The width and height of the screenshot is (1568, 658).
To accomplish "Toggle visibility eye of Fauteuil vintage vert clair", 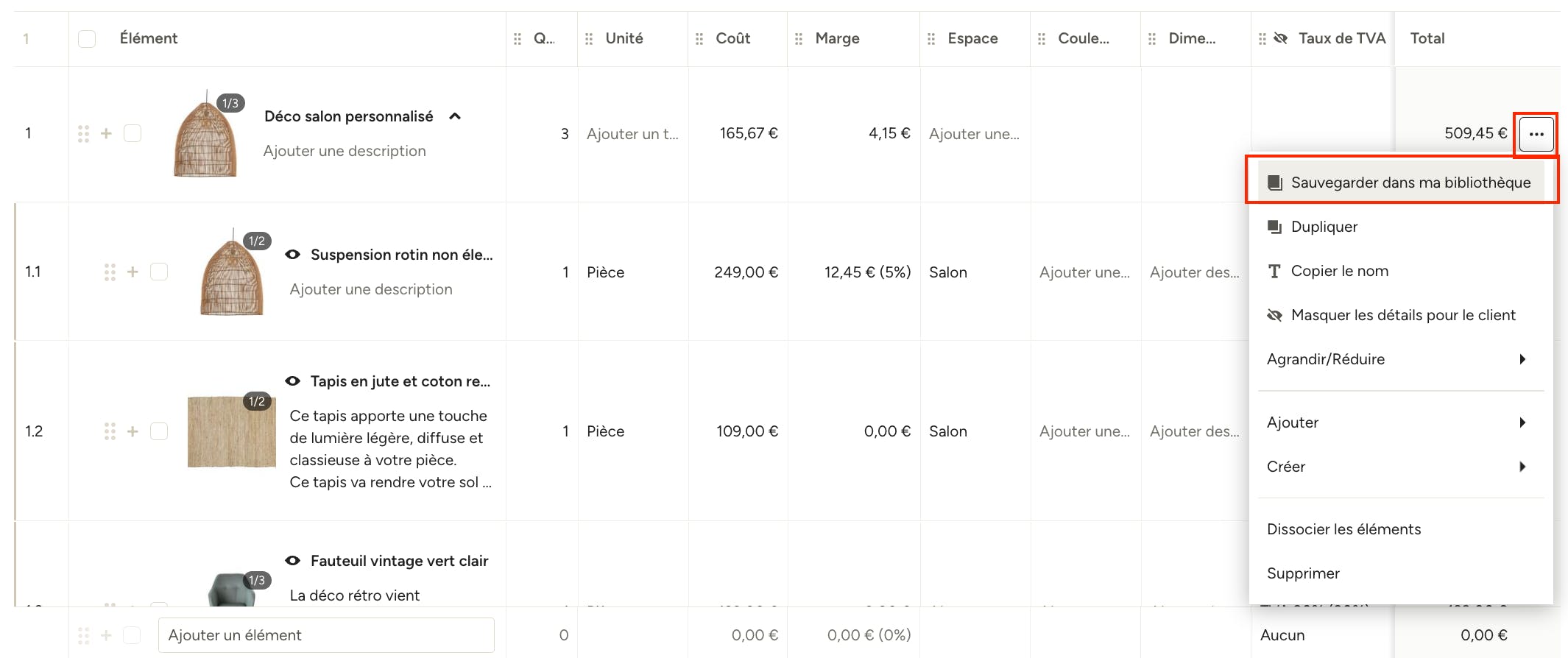I will point(292,561).
